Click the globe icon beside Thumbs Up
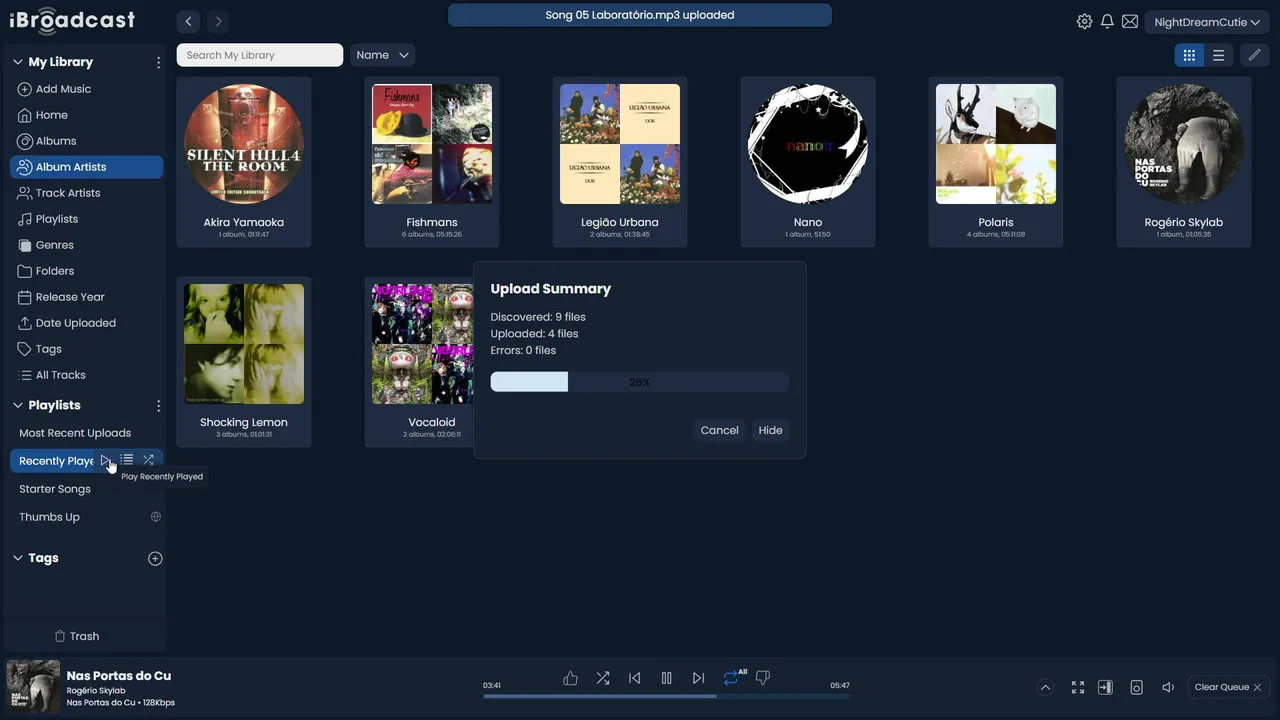 tap(155, 517)
